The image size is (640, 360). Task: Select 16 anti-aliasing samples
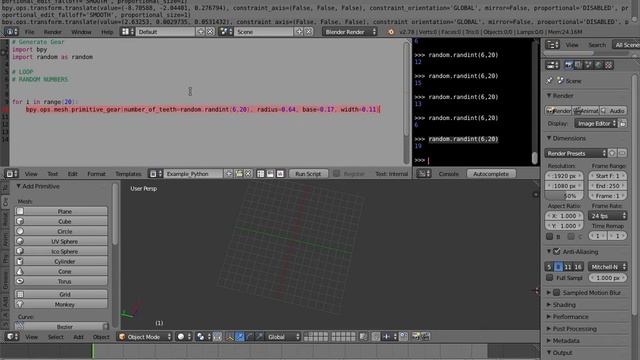click(x=578, y=267)
